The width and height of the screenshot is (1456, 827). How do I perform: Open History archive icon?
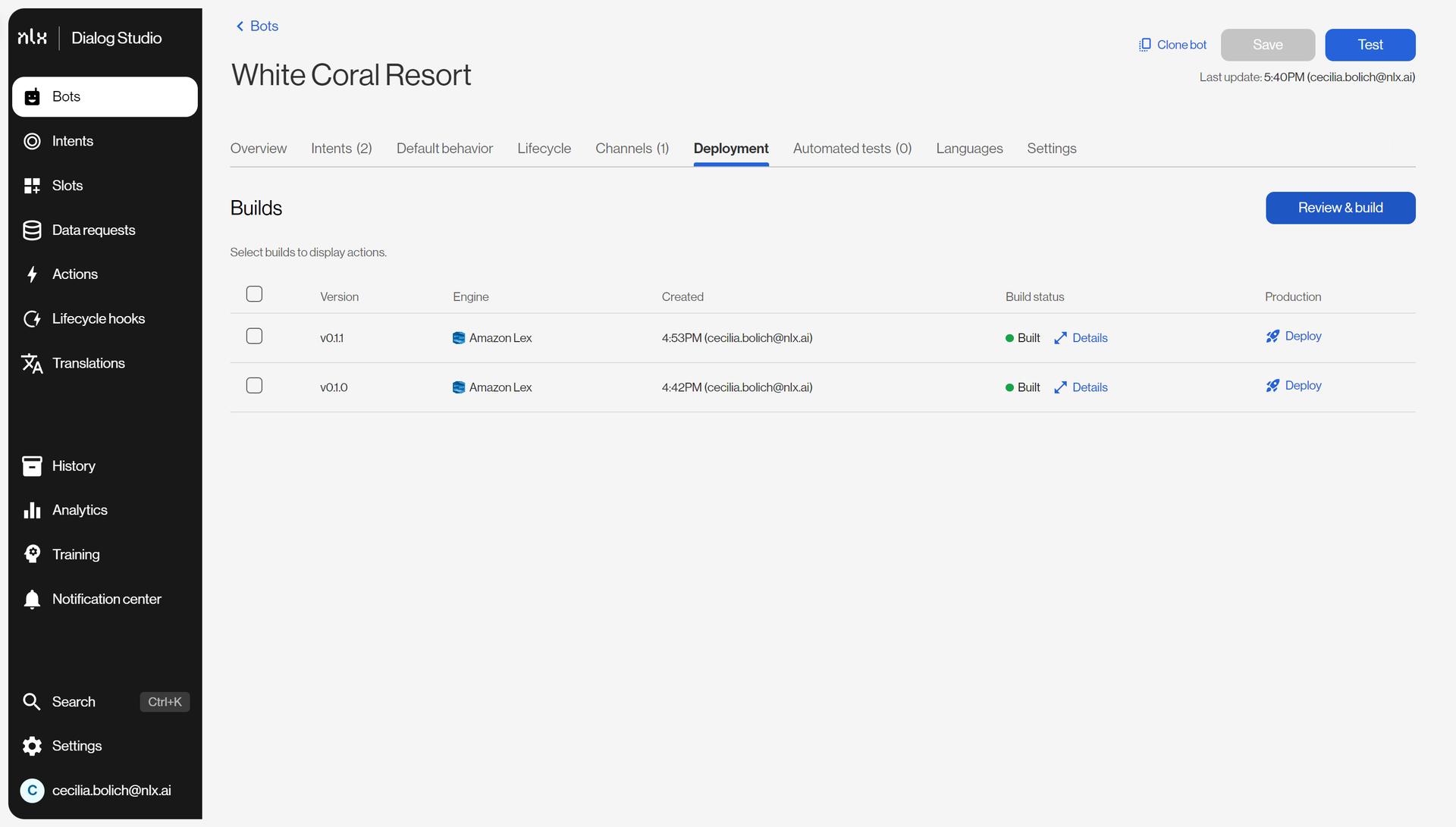pyautogui.click(x=32, y=466)
